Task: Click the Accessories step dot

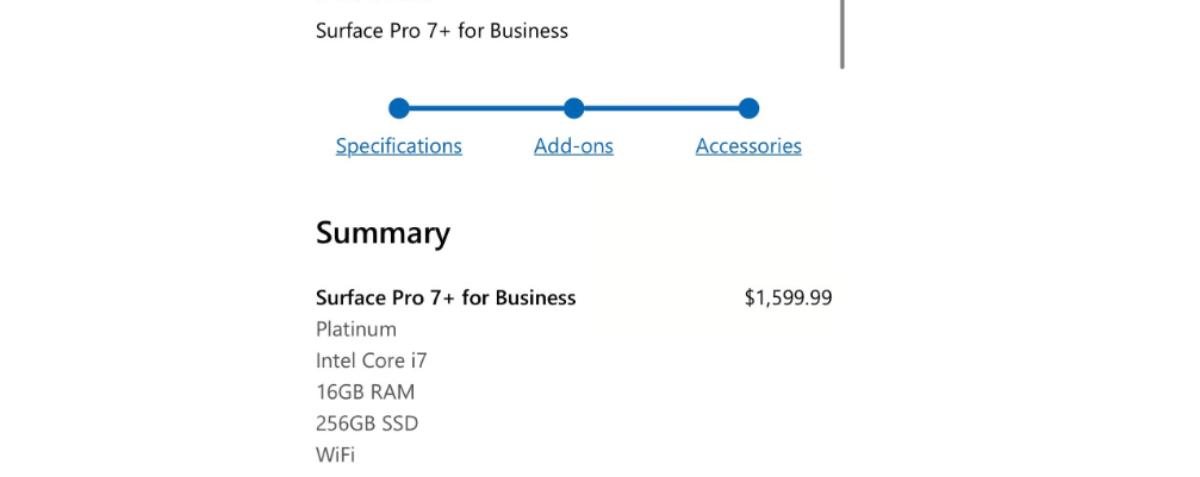Action: (748, 108)
